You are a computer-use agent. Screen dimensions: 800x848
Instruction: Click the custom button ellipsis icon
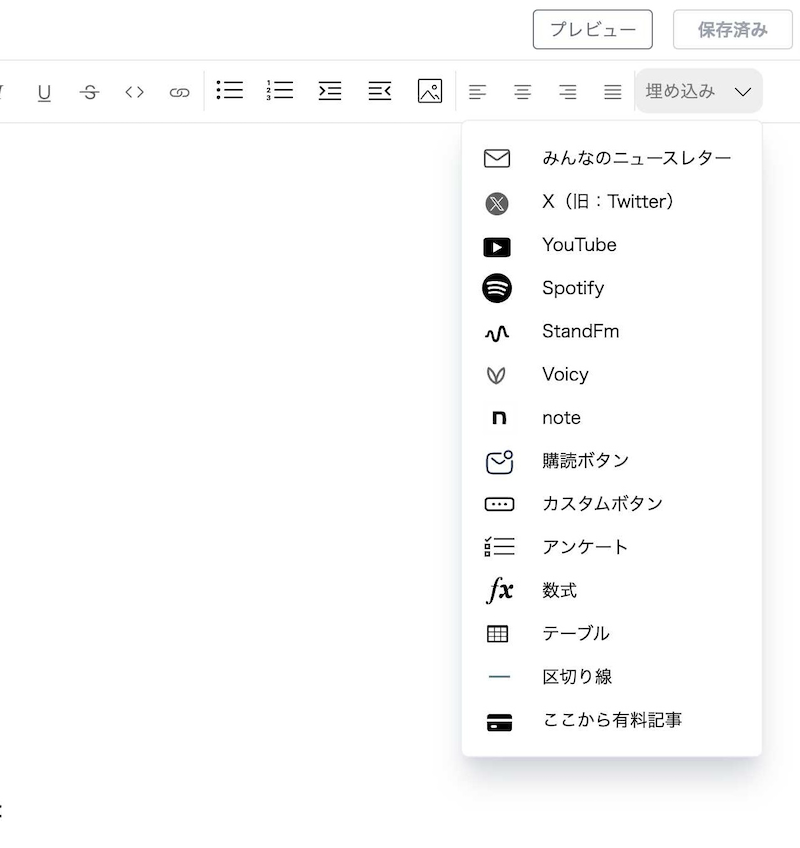[499, 505]
